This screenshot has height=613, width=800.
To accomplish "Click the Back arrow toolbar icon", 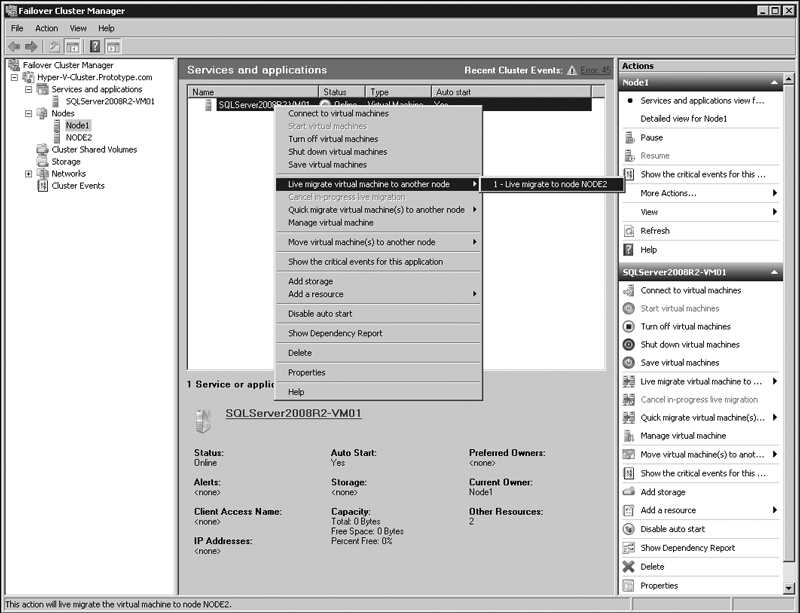I will tap(14, 47).
